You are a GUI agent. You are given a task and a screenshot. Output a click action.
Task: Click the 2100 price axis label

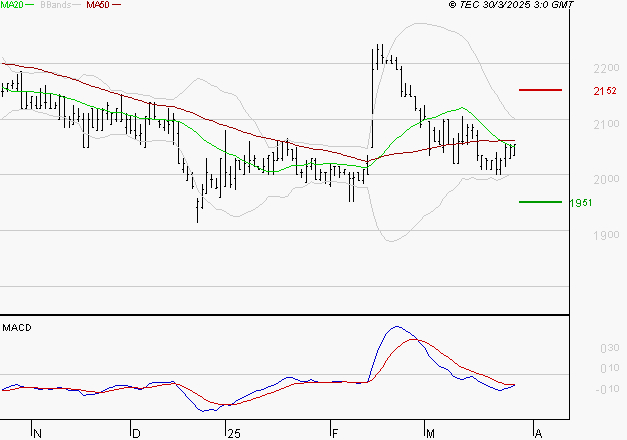coord(606,124)
